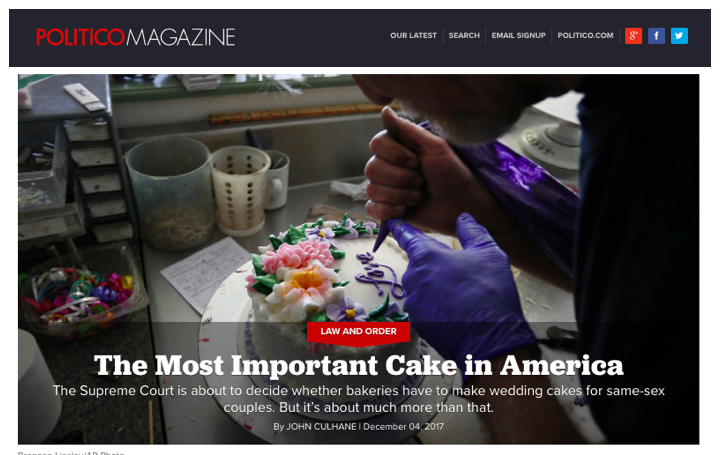Screen dimensions: 723x455
Task: Click the Supreme Court subheadline text
Action: pos(358,399)
